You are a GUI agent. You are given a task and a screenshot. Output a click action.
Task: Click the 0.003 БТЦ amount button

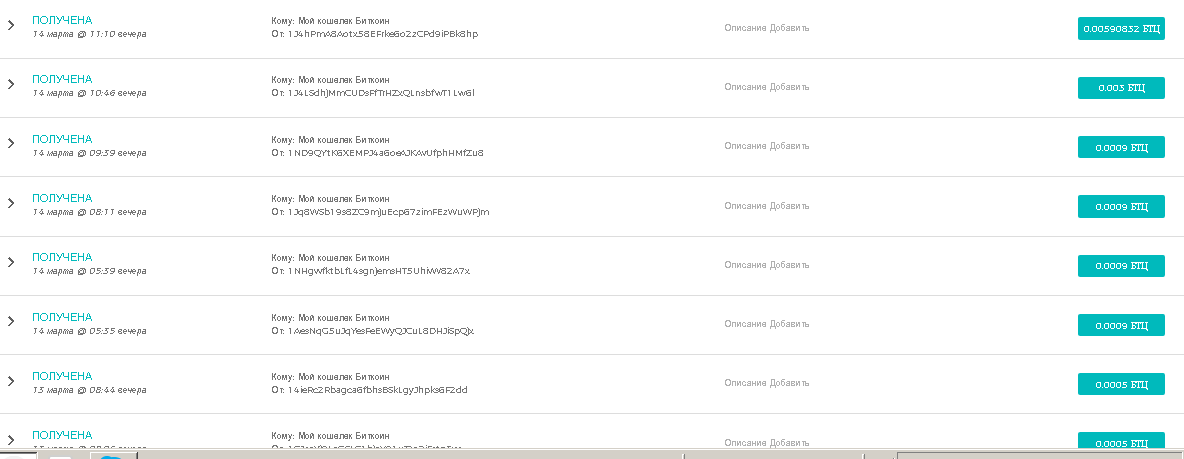pos(1121,88)
